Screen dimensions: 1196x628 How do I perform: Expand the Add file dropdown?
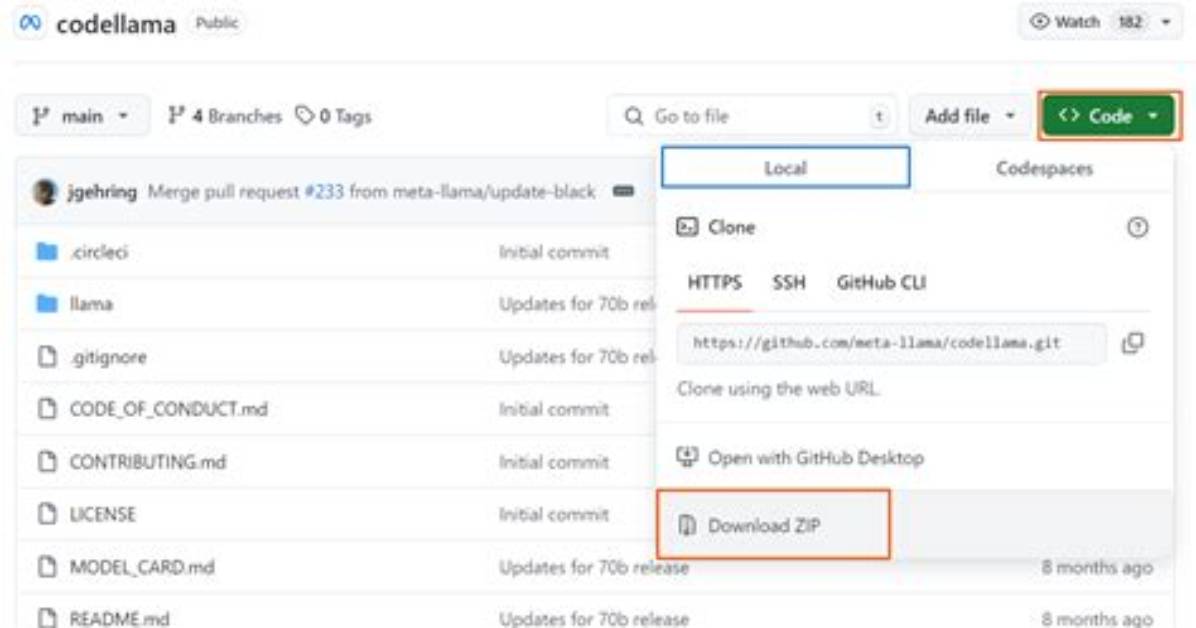point(970,116)
